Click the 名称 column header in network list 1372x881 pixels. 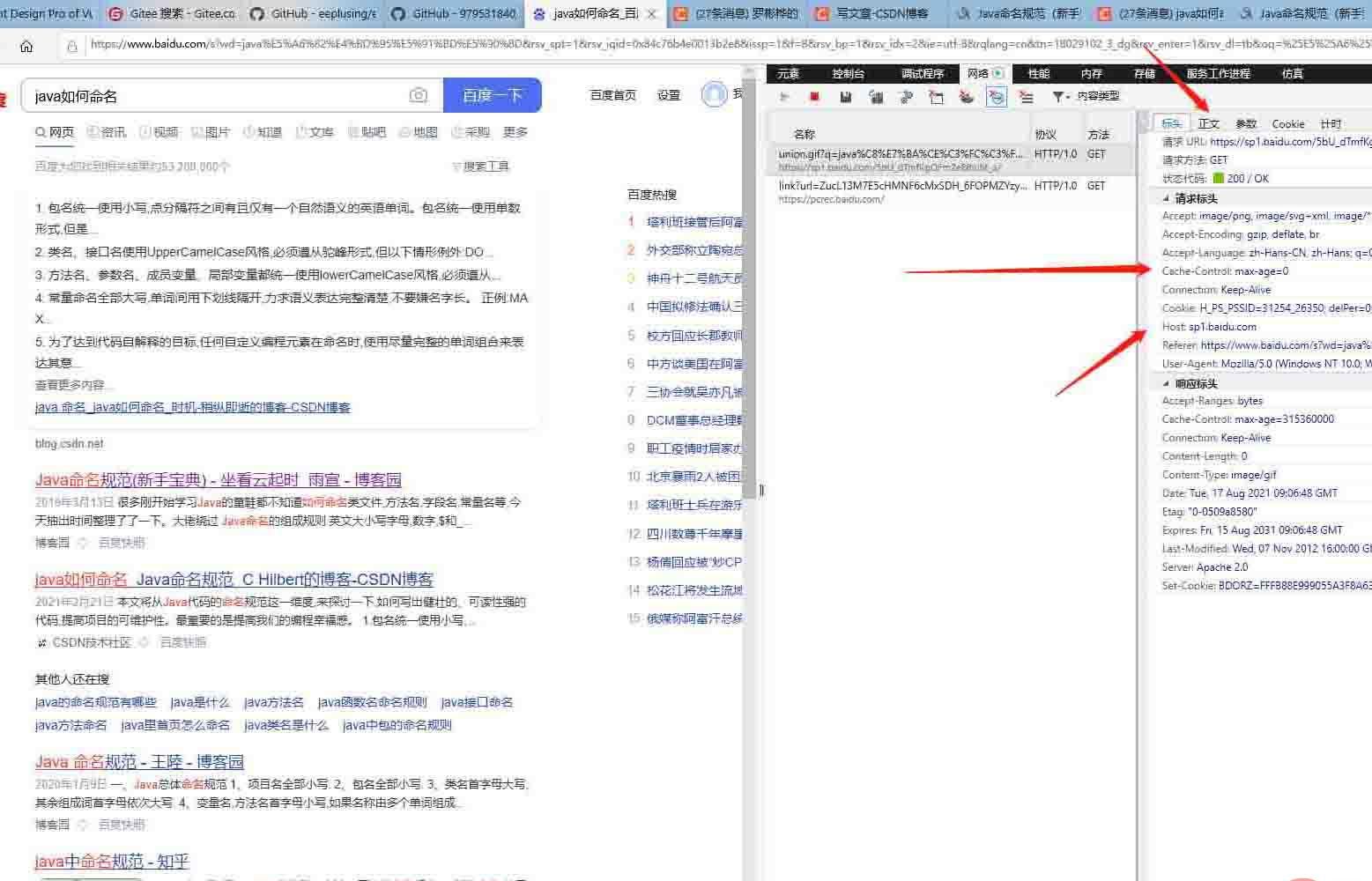[804, 134]
